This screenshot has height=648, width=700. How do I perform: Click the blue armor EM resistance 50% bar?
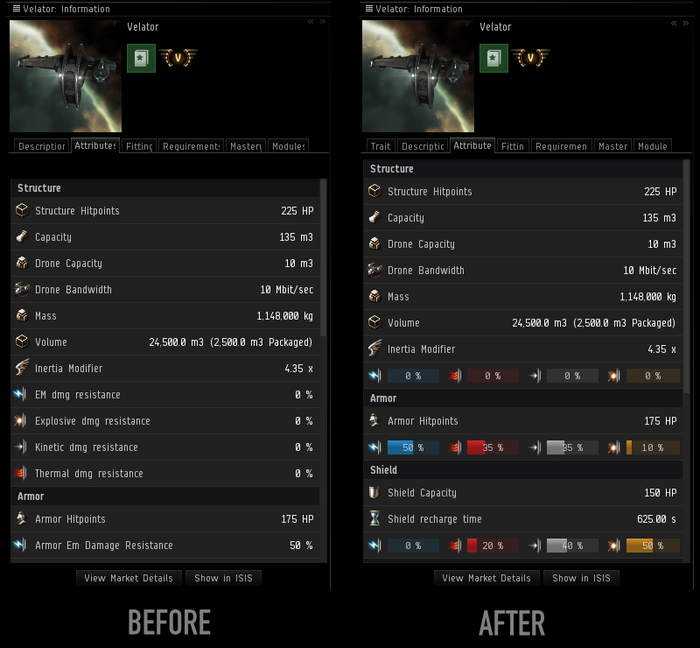(413, 447)
